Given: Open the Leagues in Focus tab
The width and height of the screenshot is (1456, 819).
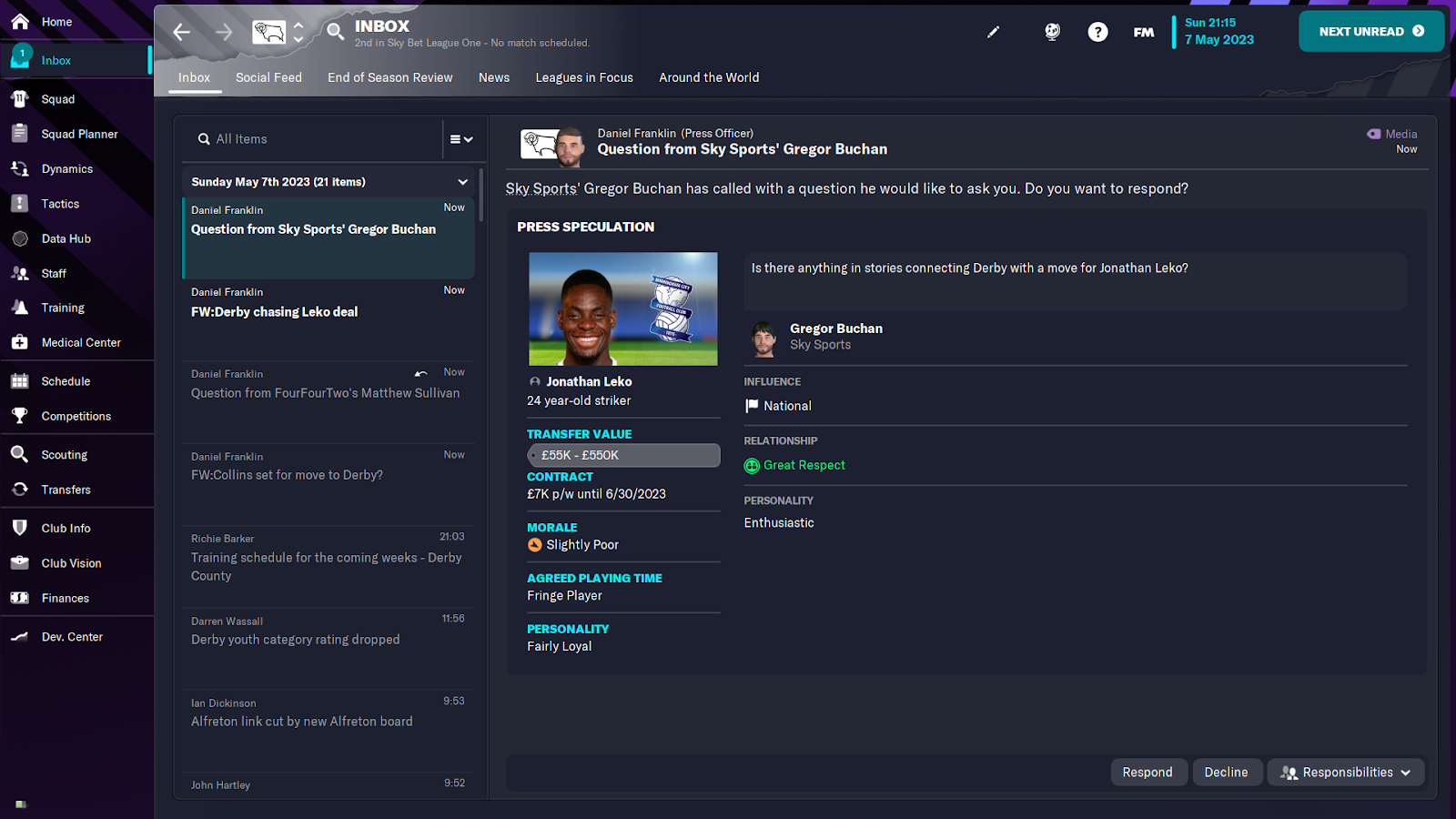Looking at the screenshot, I should click(x=584, y=77).
